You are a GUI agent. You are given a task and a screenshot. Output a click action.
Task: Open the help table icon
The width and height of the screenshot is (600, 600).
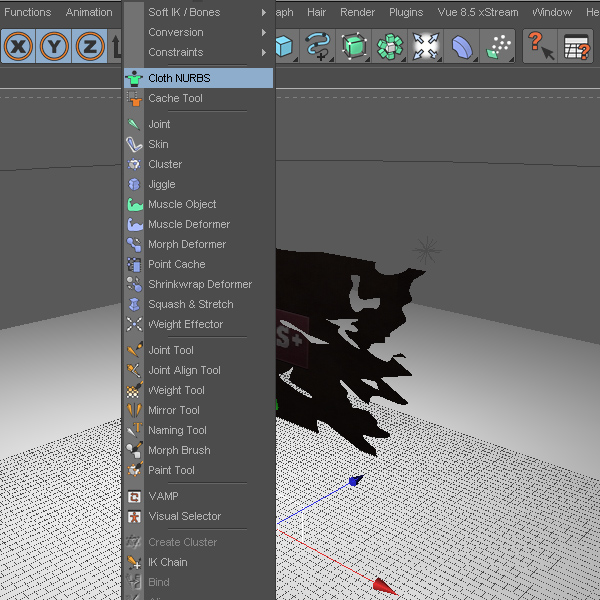pyautogui.click(x=576, y=46)
